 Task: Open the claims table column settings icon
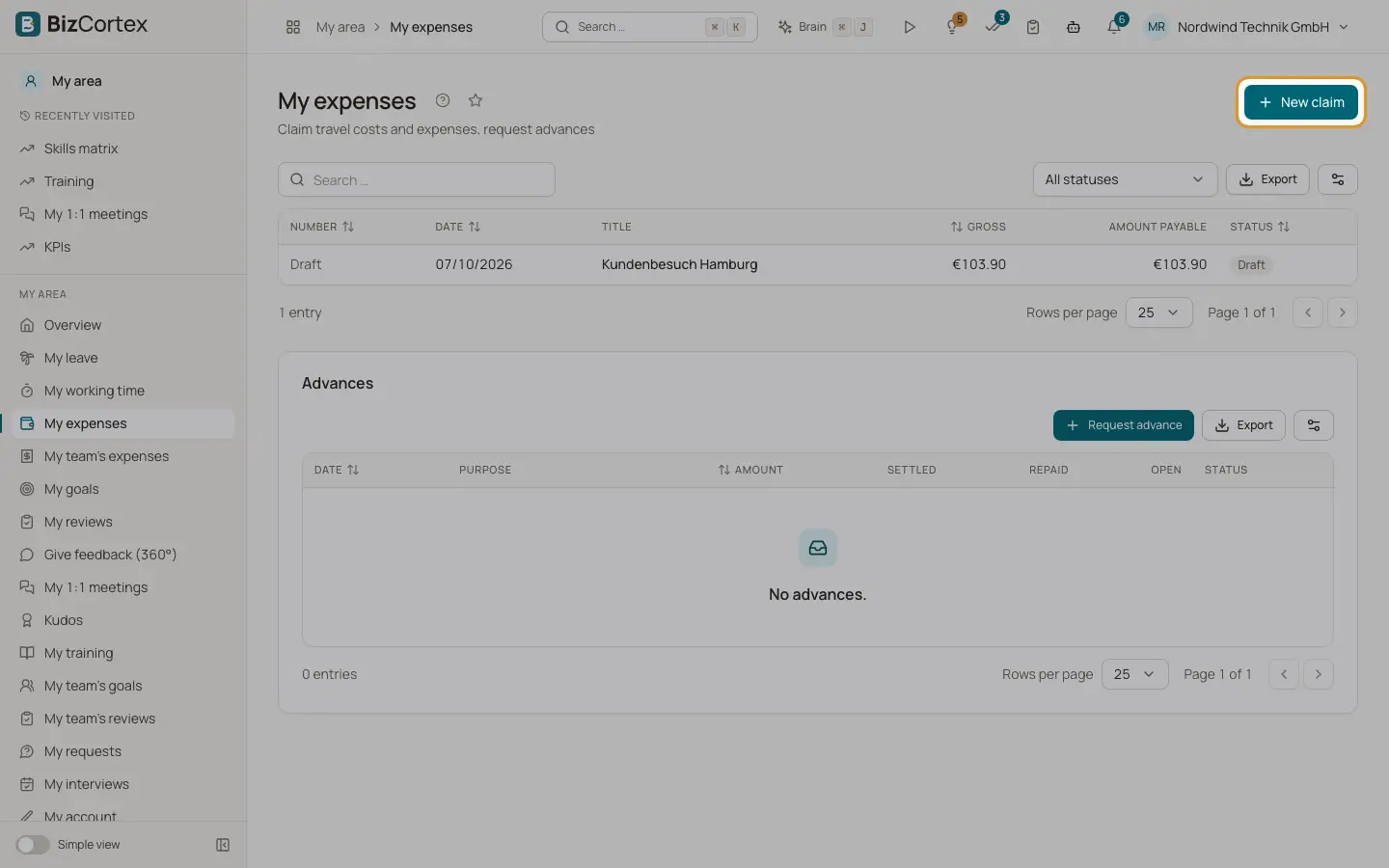tap(1338, 179)
